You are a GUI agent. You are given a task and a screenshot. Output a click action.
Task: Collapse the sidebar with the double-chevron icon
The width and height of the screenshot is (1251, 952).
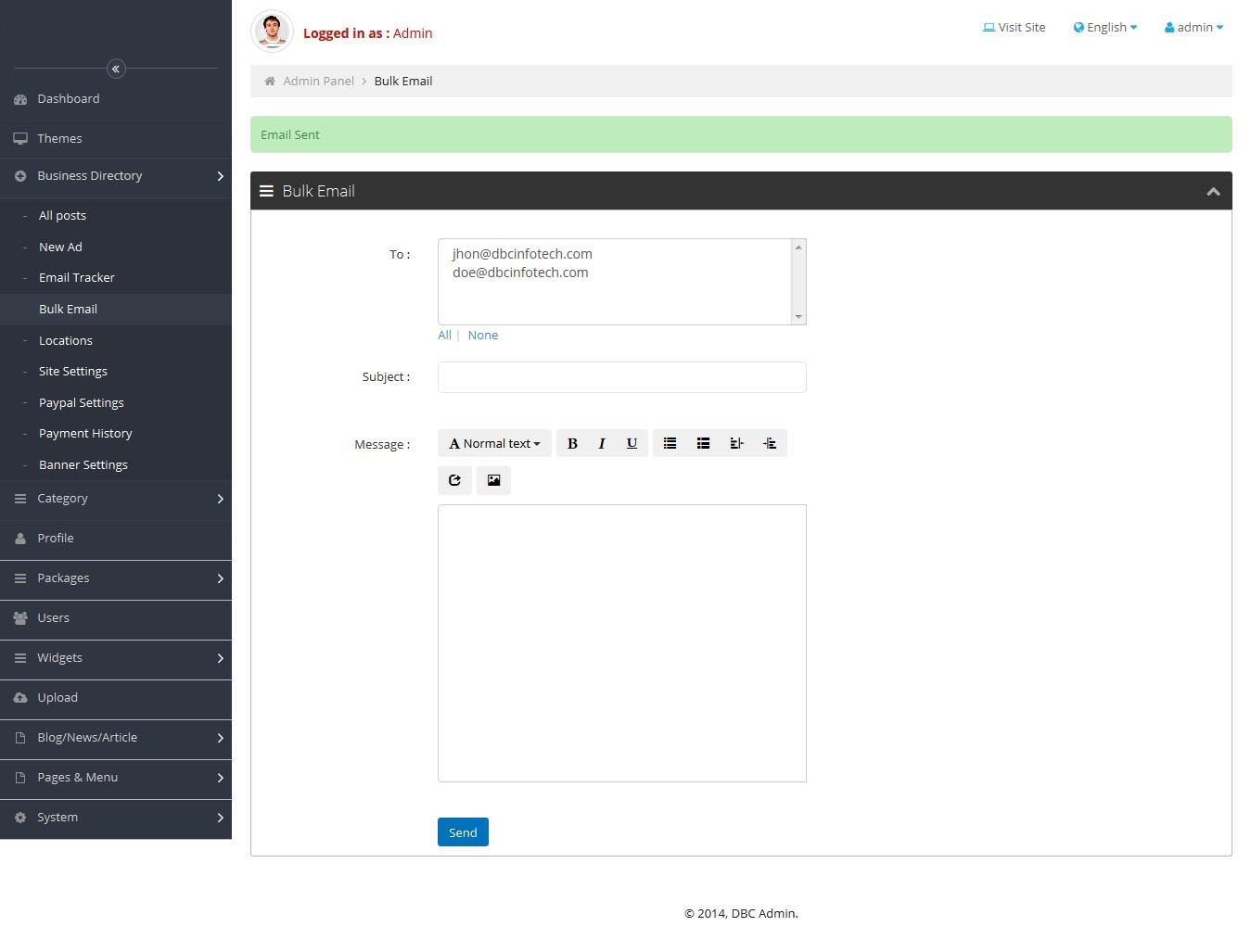click(x=116, y=69)
